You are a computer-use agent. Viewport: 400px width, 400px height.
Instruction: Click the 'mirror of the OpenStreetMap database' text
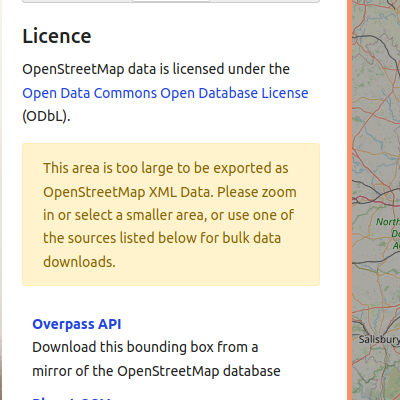[x=156, y=371]
